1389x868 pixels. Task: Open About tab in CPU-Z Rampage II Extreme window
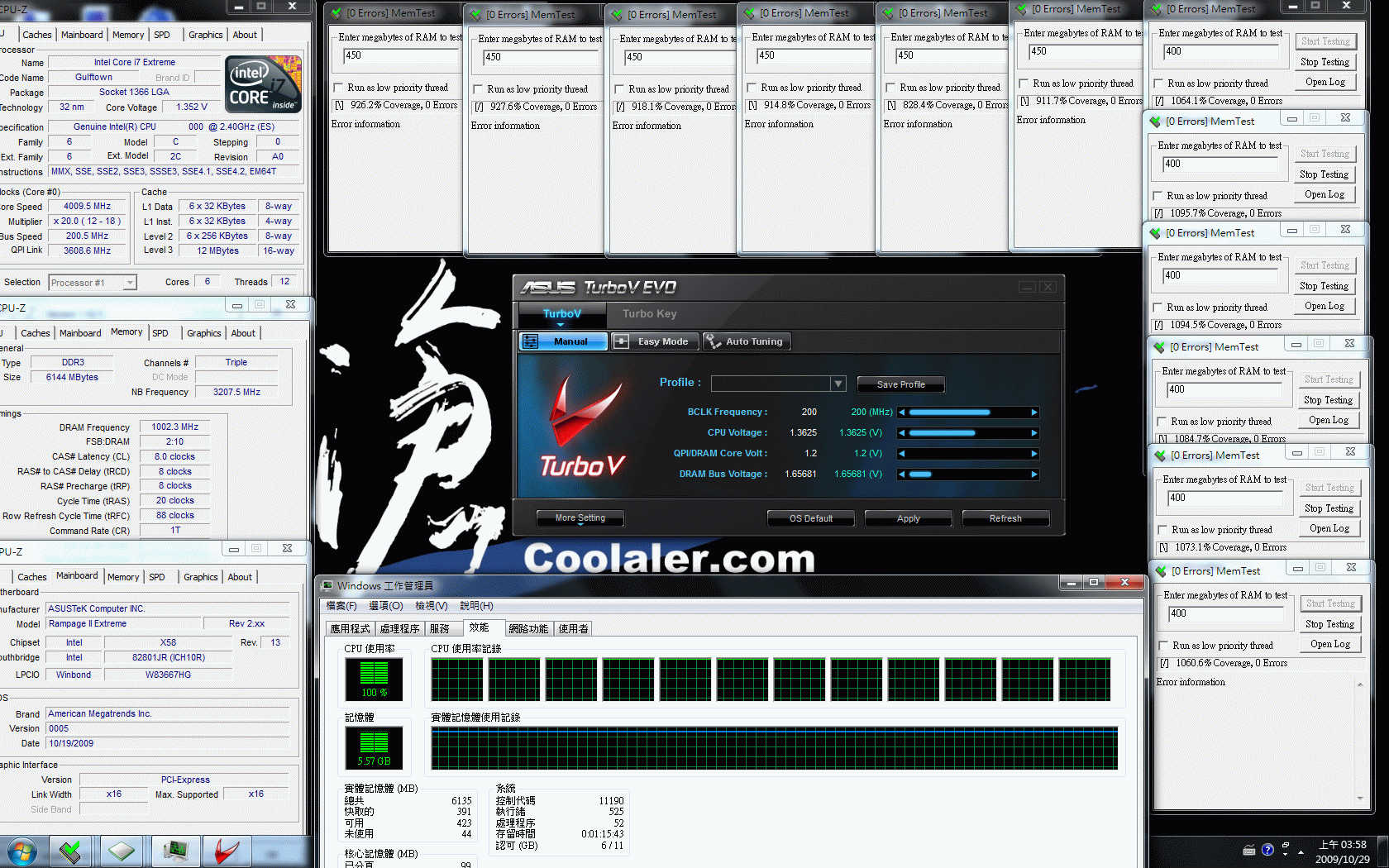240,577
